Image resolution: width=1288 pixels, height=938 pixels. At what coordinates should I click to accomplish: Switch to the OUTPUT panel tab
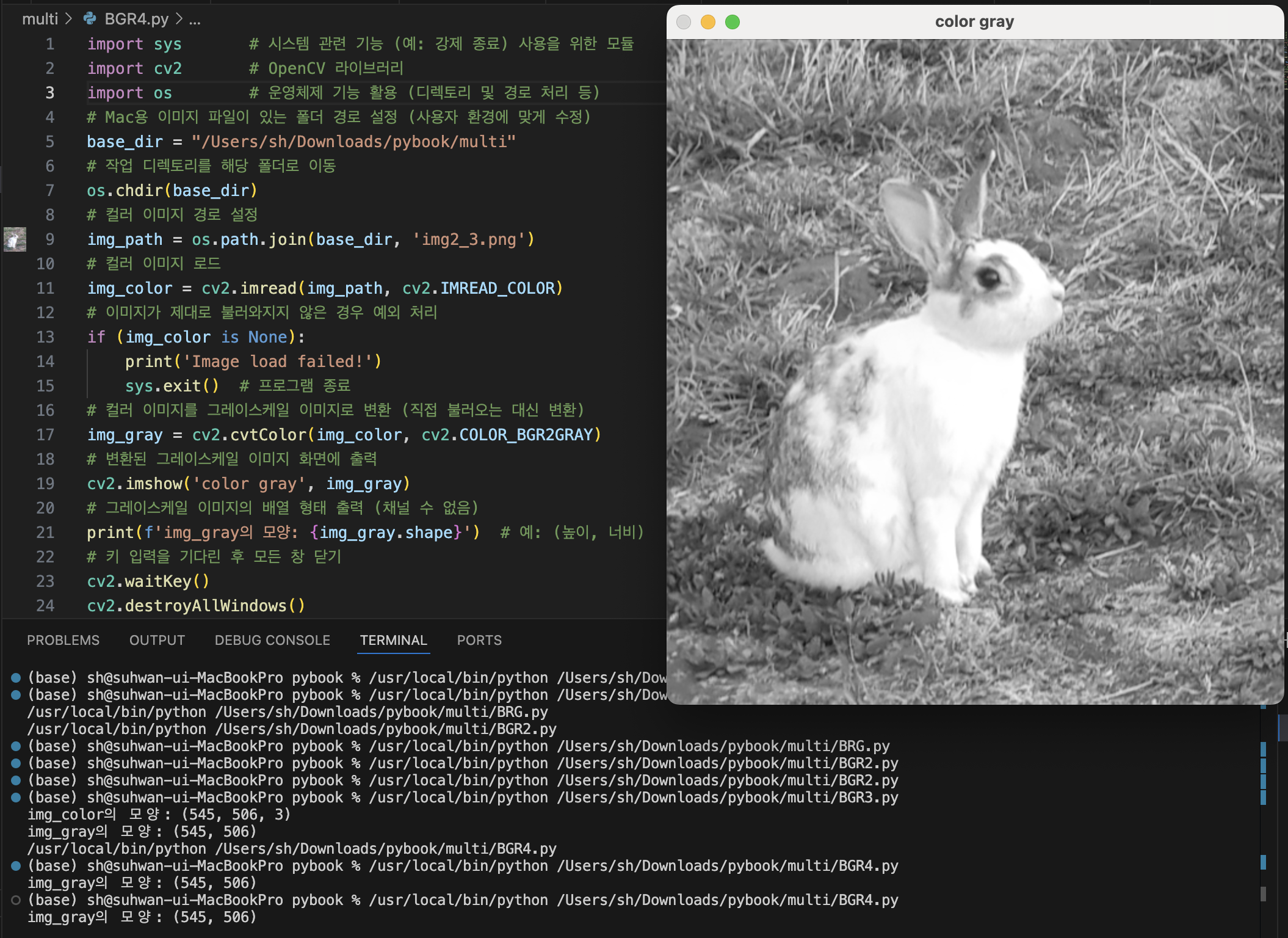(157, 640)
